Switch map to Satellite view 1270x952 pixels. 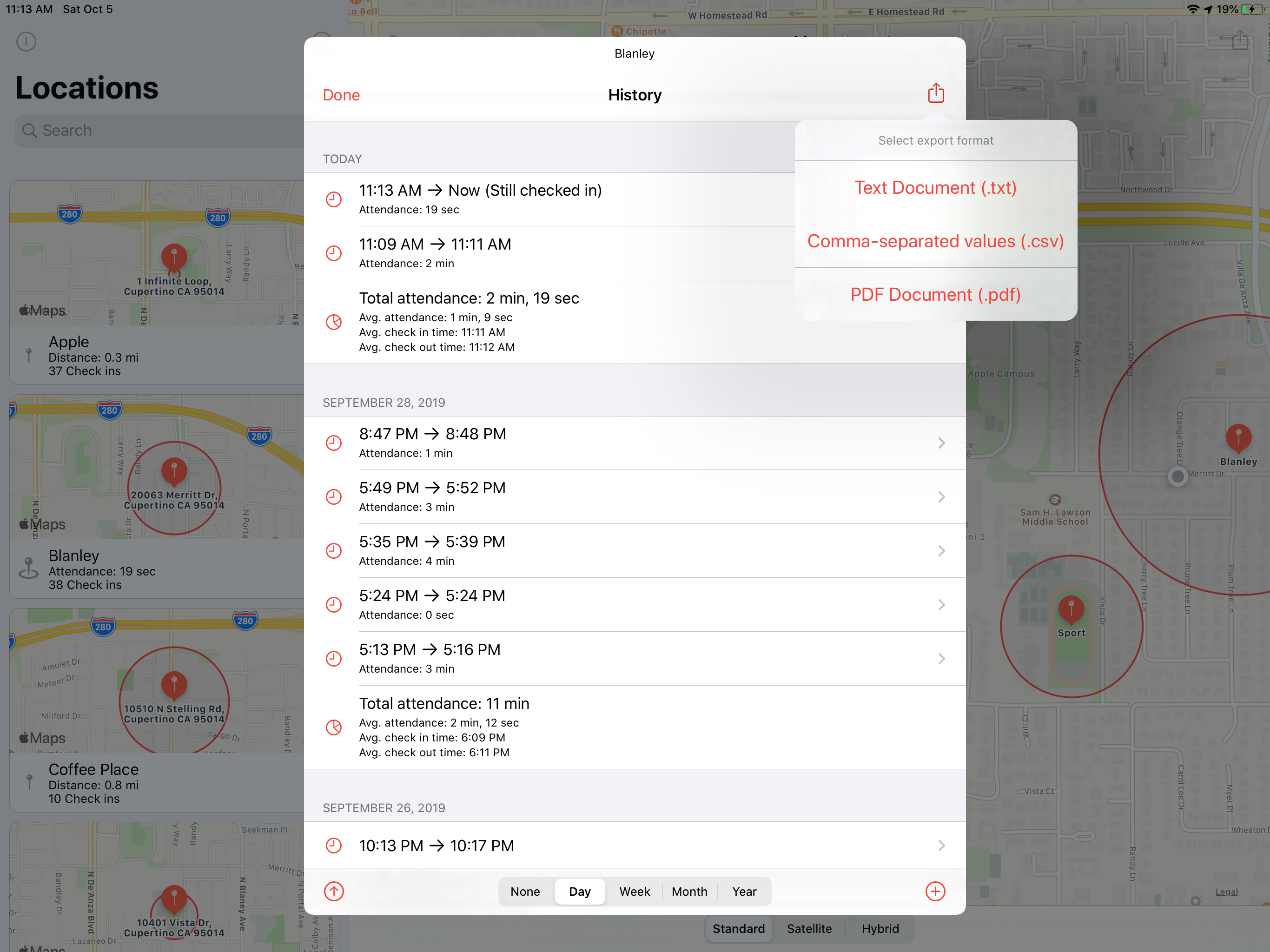(808, 928)
